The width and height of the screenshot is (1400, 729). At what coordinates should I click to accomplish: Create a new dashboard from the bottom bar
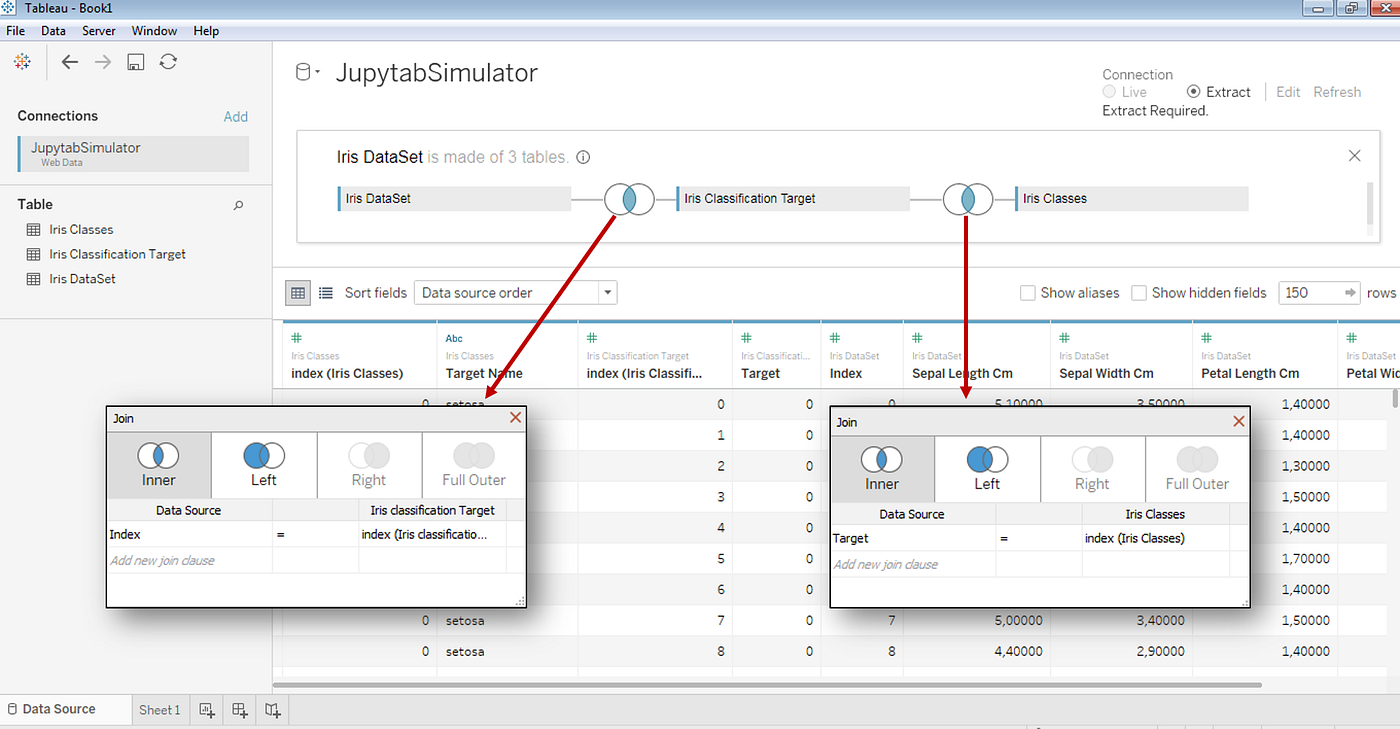coord(240,709)
